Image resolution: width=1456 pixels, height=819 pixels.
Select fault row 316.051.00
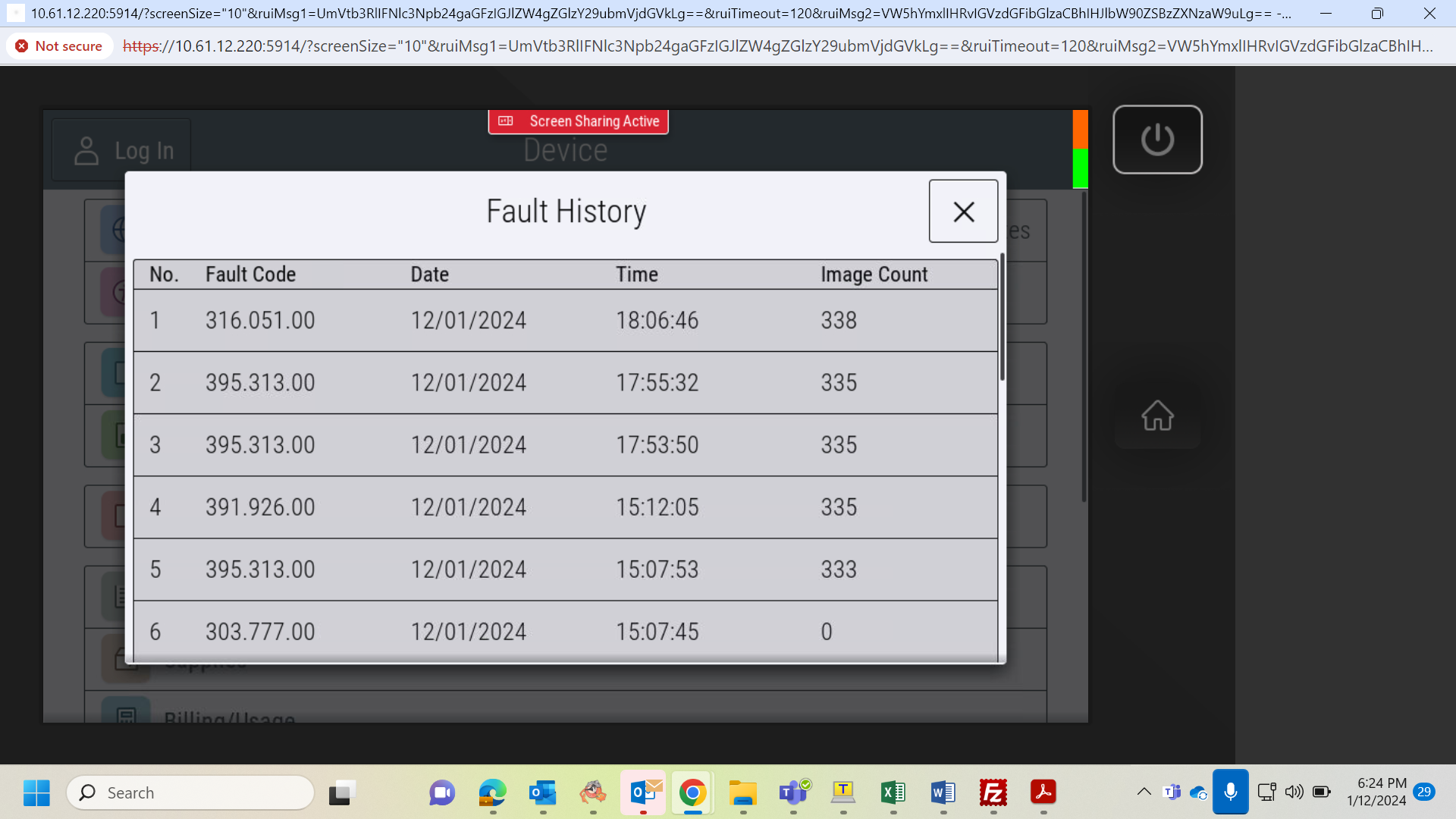coord(566,320)
